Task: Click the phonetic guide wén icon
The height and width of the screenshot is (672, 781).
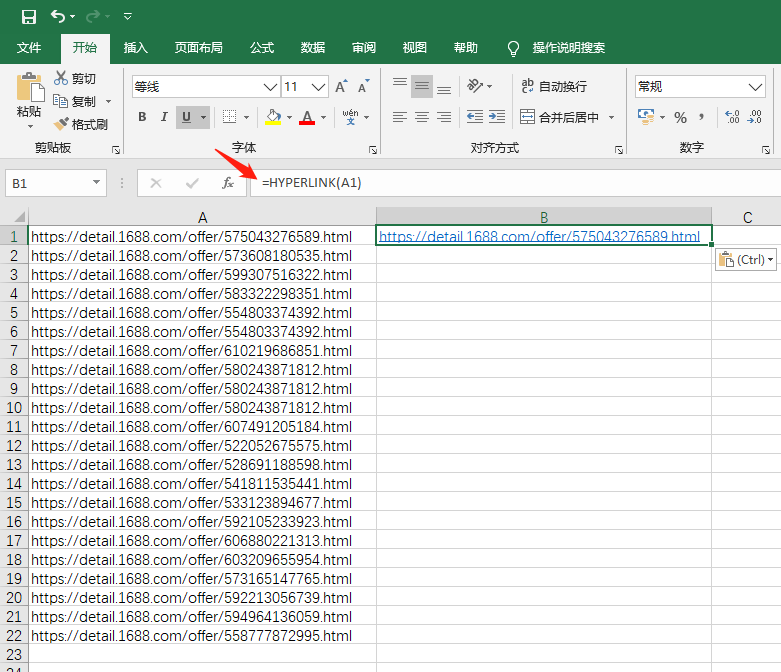Action: tap(351, 117)
